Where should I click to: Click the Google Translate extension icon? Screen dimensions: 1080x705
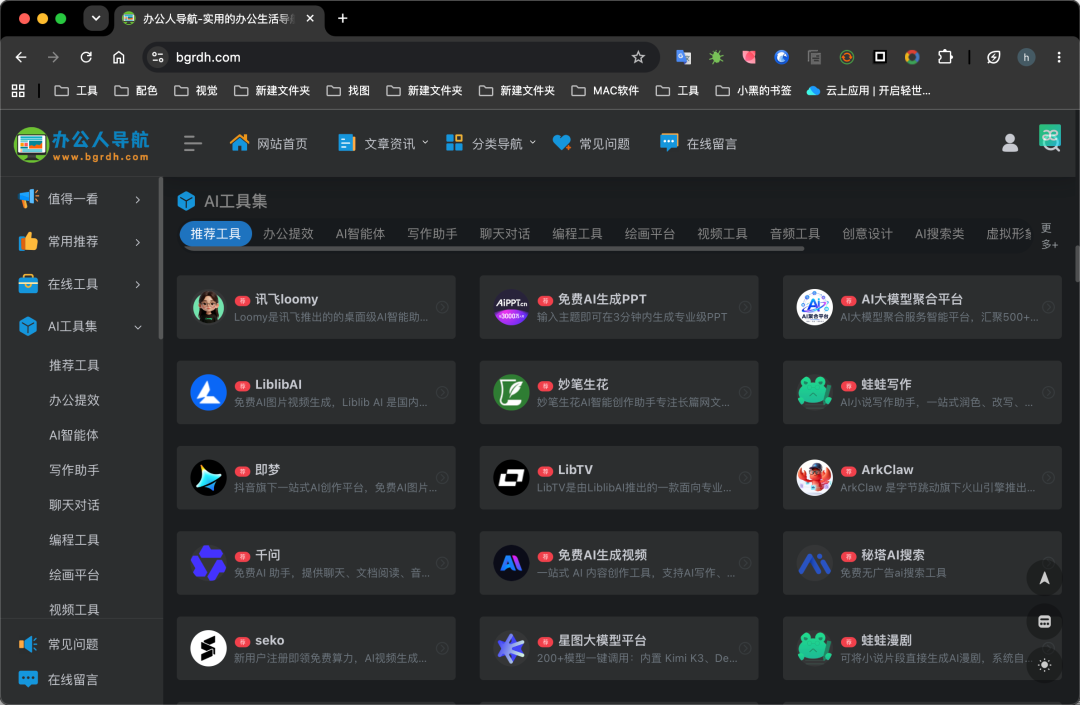point(683,57)
